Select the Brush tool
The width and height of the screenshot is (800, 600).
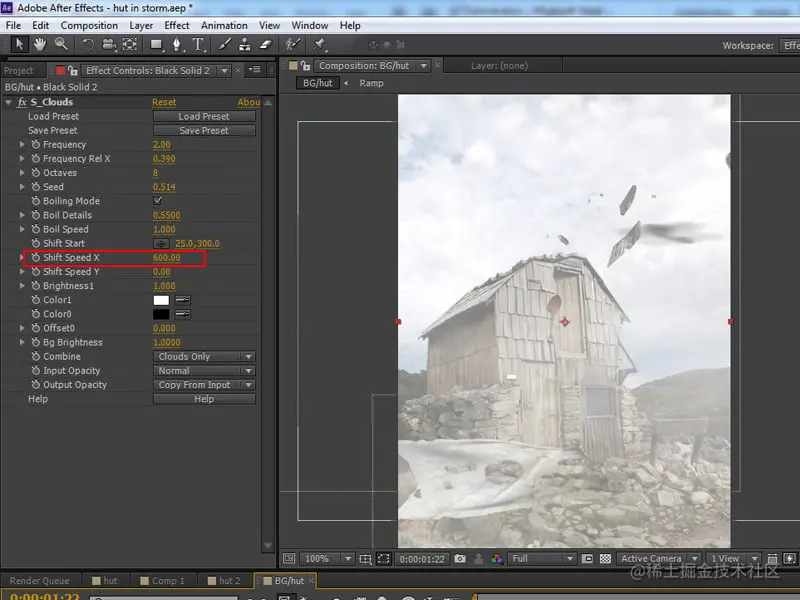click(x=224, y=44)
